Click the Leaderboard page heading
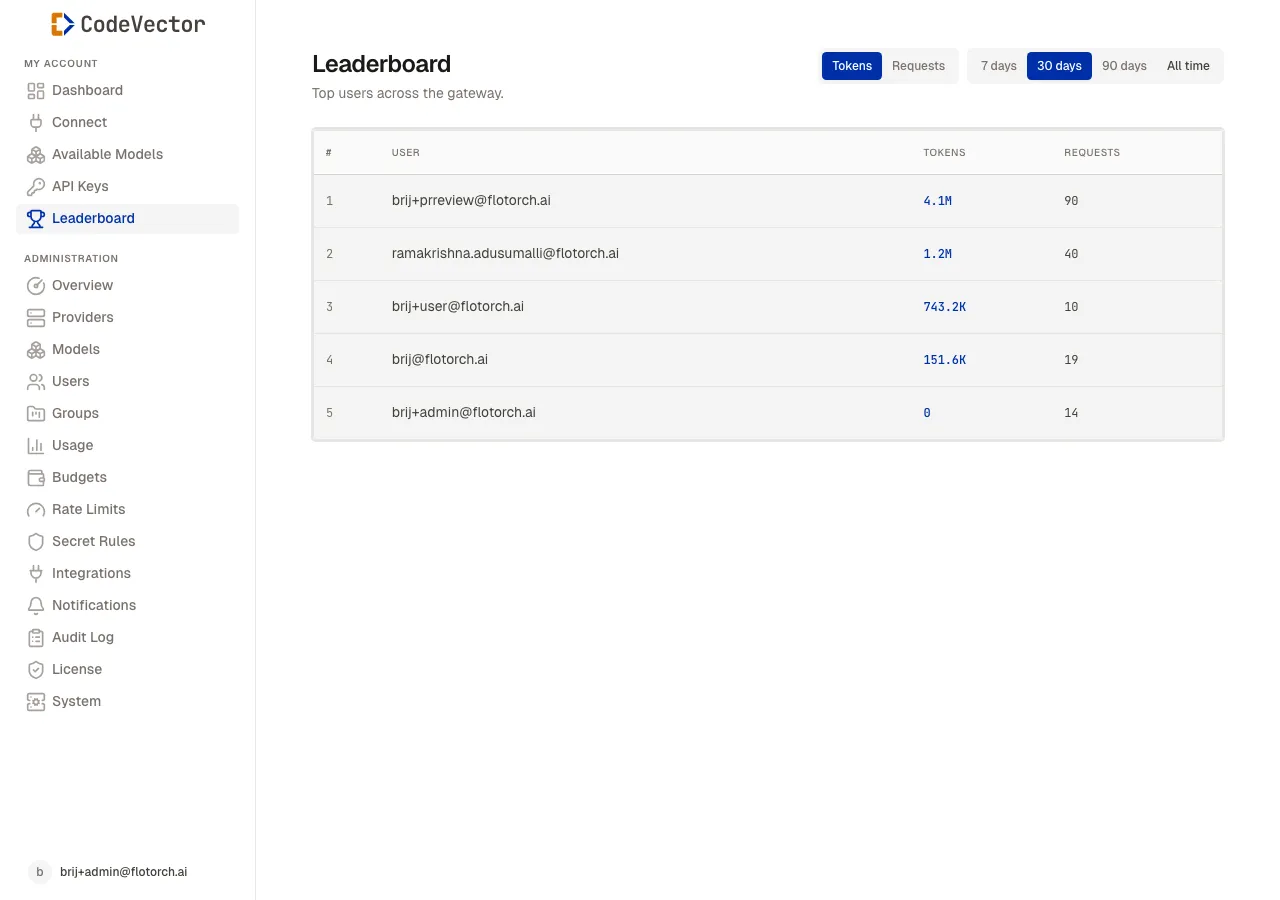The height and width of the screenshot is (900, 1280). [x=382, y=64]
